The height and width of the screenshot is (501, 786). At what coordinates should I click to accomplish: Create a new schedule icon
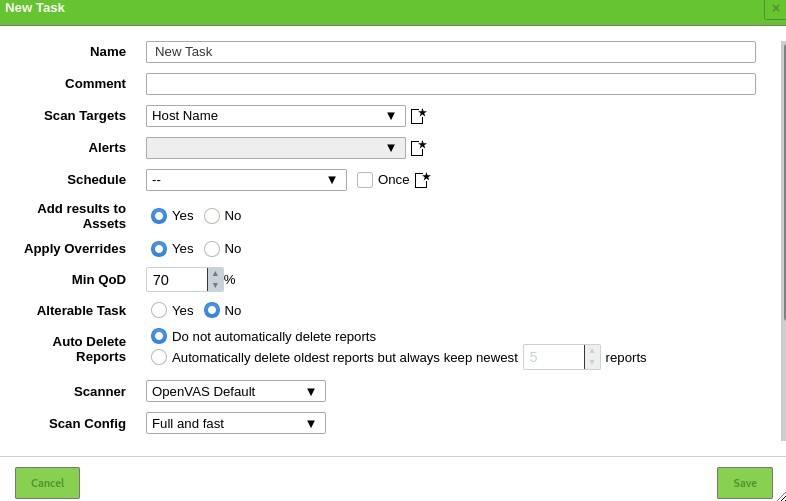pos(423,180)
